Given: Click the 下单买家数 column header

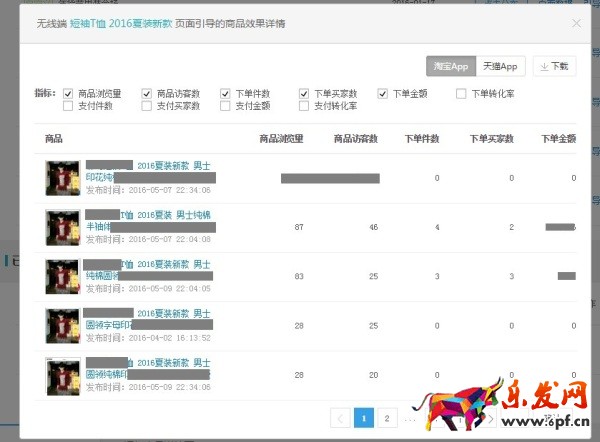Looking at the screenshot, I should click(492, 139).
